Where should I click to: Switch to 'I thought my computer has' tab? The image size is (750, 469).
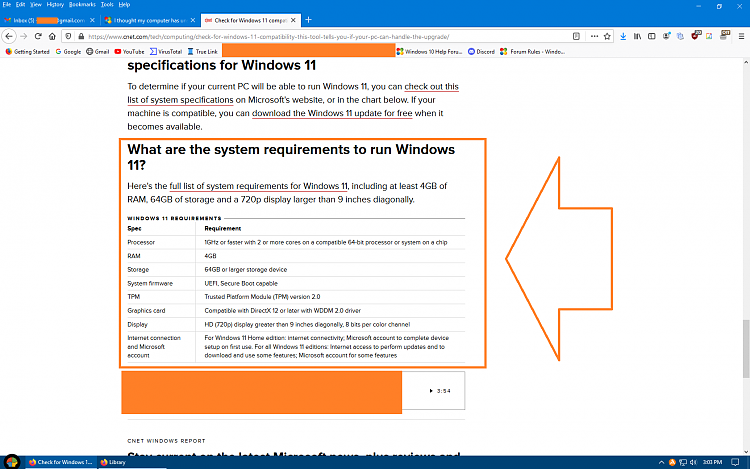point(150,20)
